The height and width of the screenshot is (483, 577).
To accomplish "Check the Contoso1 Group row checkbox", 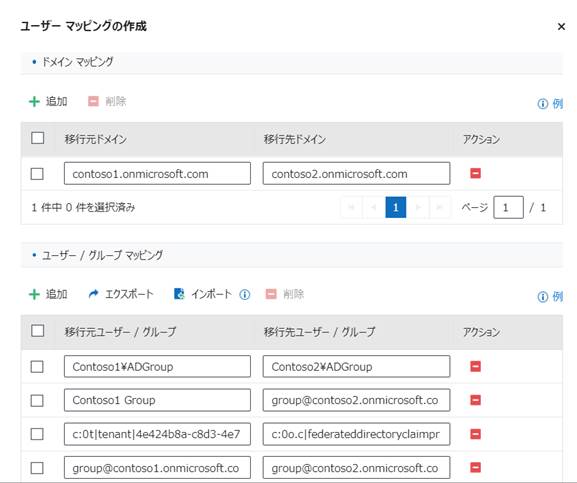I will tap(37, 400).
